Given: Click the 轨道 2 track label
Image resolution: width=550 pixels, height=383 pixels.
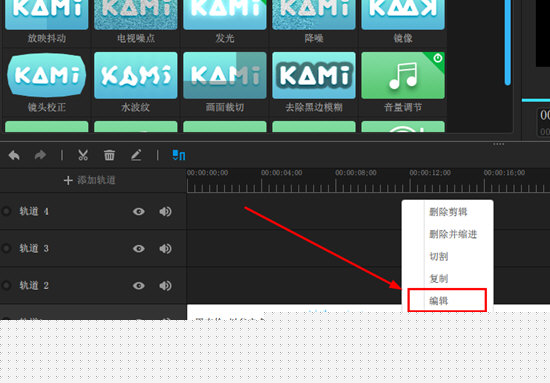Looking at the screenshot, I should point(34,286).
